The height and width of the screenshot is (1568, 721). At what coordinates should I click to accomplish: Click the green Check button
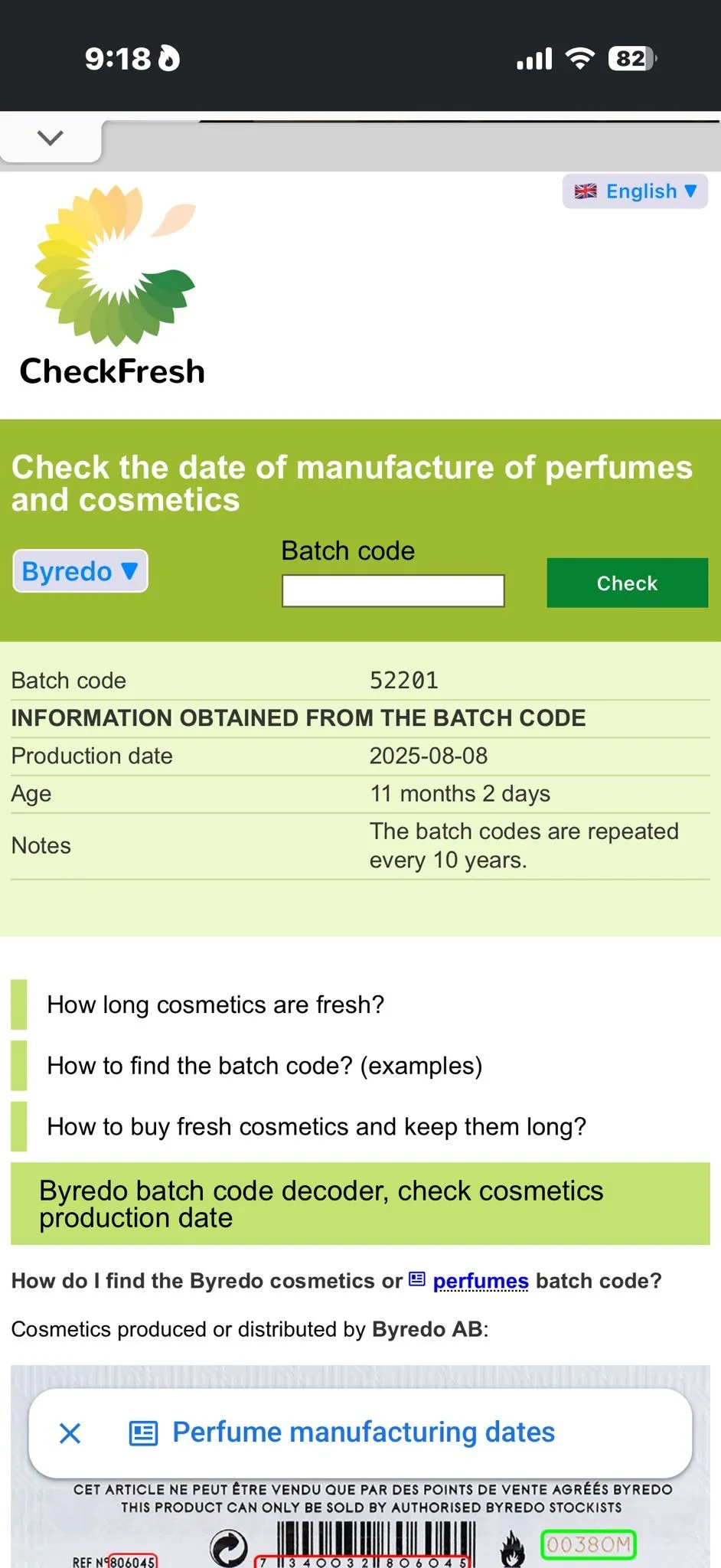[x=627, y=583]
